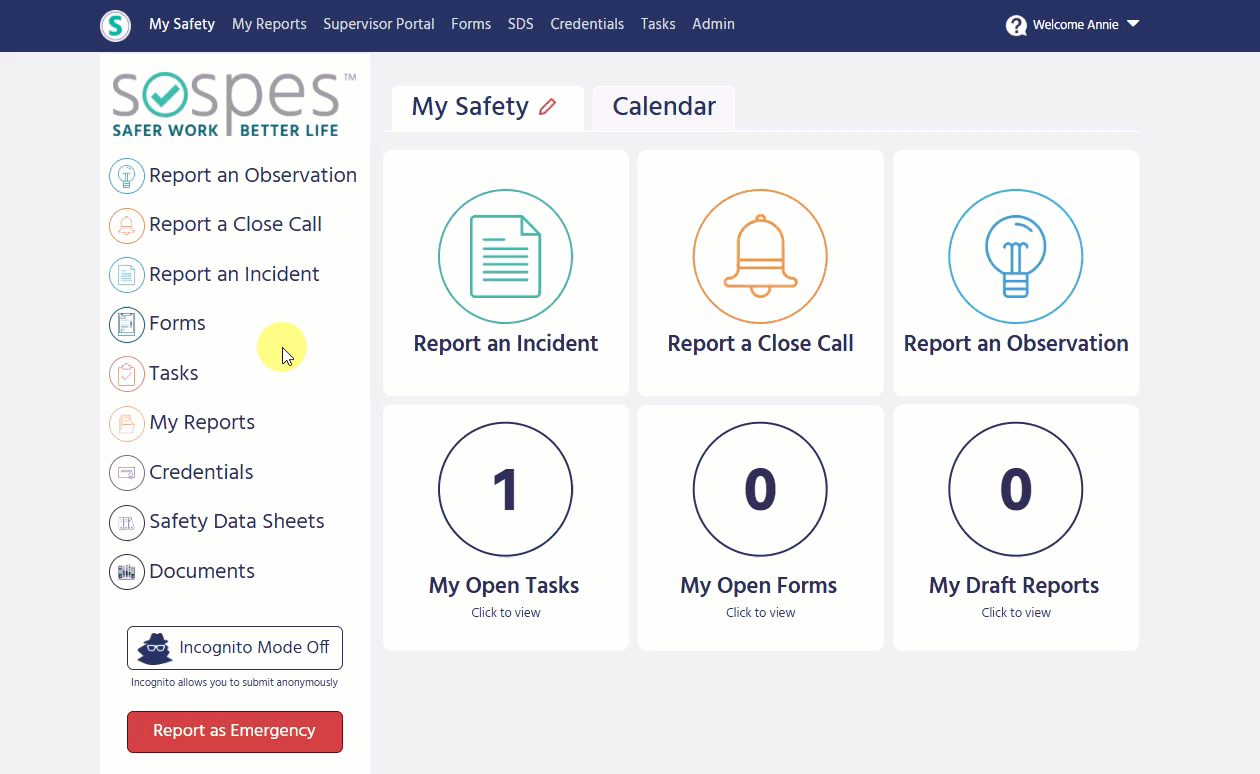The image size is (1260, 774).
Task: Open the My Open Tasks counter tile
Action: tap(505, 527)
